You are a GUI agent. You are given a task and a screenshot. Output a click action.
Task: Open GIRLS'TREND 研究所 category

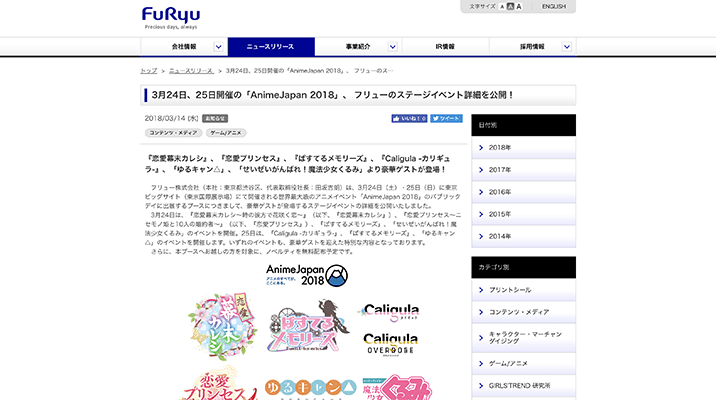tap(523, 386)
